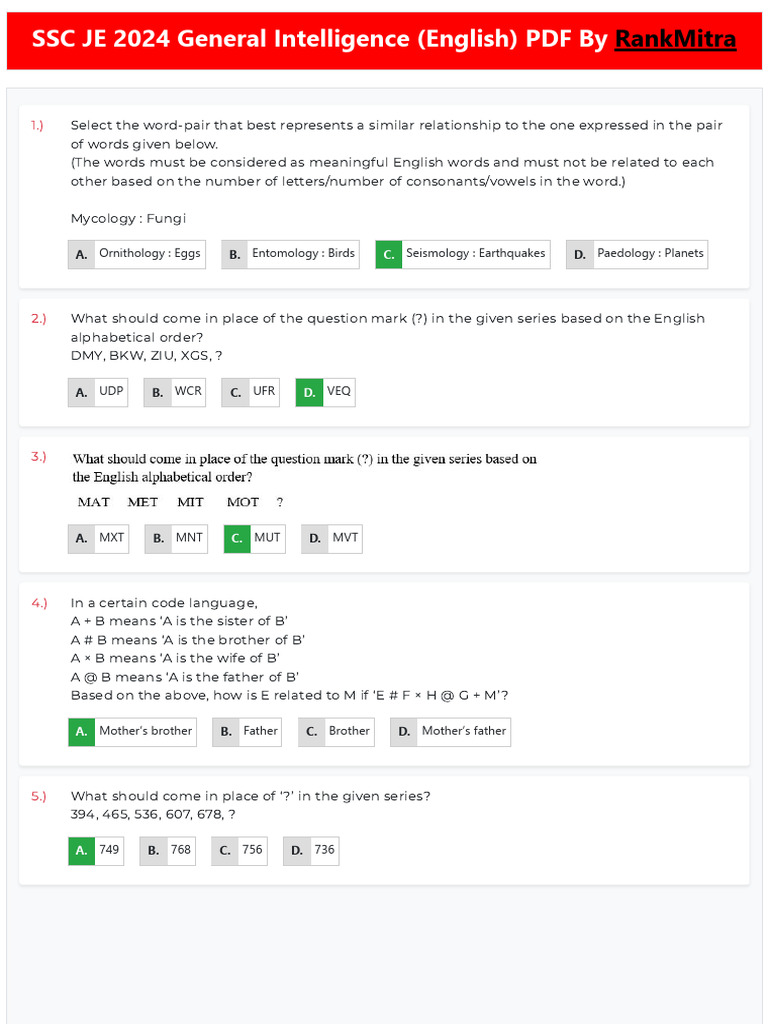
Task: Pick option C 'Seismology : Earthquakes'
Action: (462, 254)
